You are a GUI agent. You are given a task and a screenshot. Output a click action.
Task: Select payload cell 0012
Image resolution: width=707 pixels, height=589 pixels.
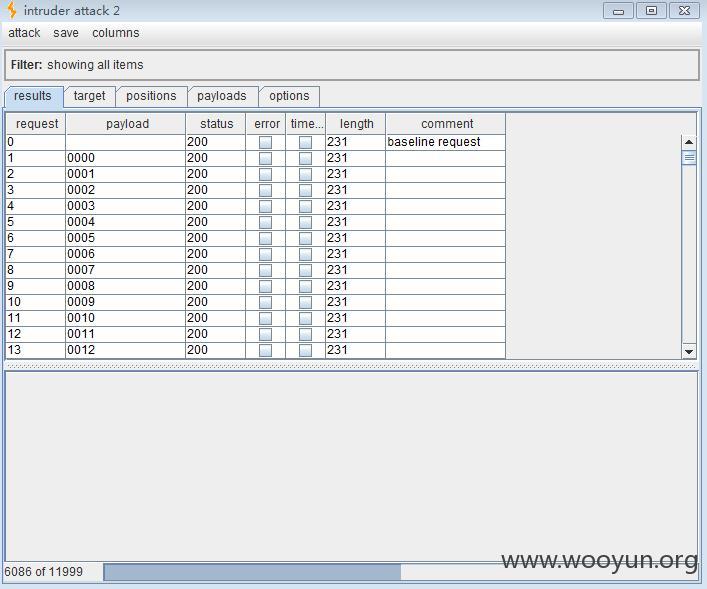pos(125,350)
